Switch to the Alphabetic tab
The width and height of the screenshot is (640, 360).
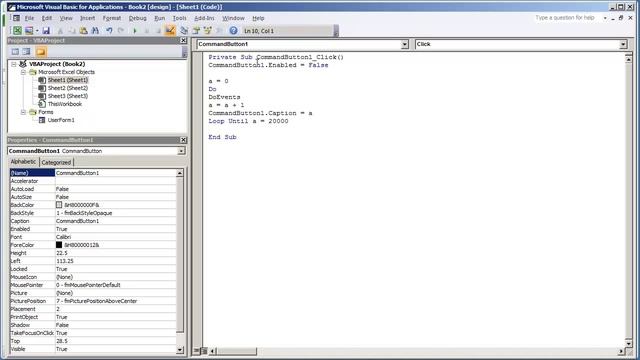coord(23,162)
